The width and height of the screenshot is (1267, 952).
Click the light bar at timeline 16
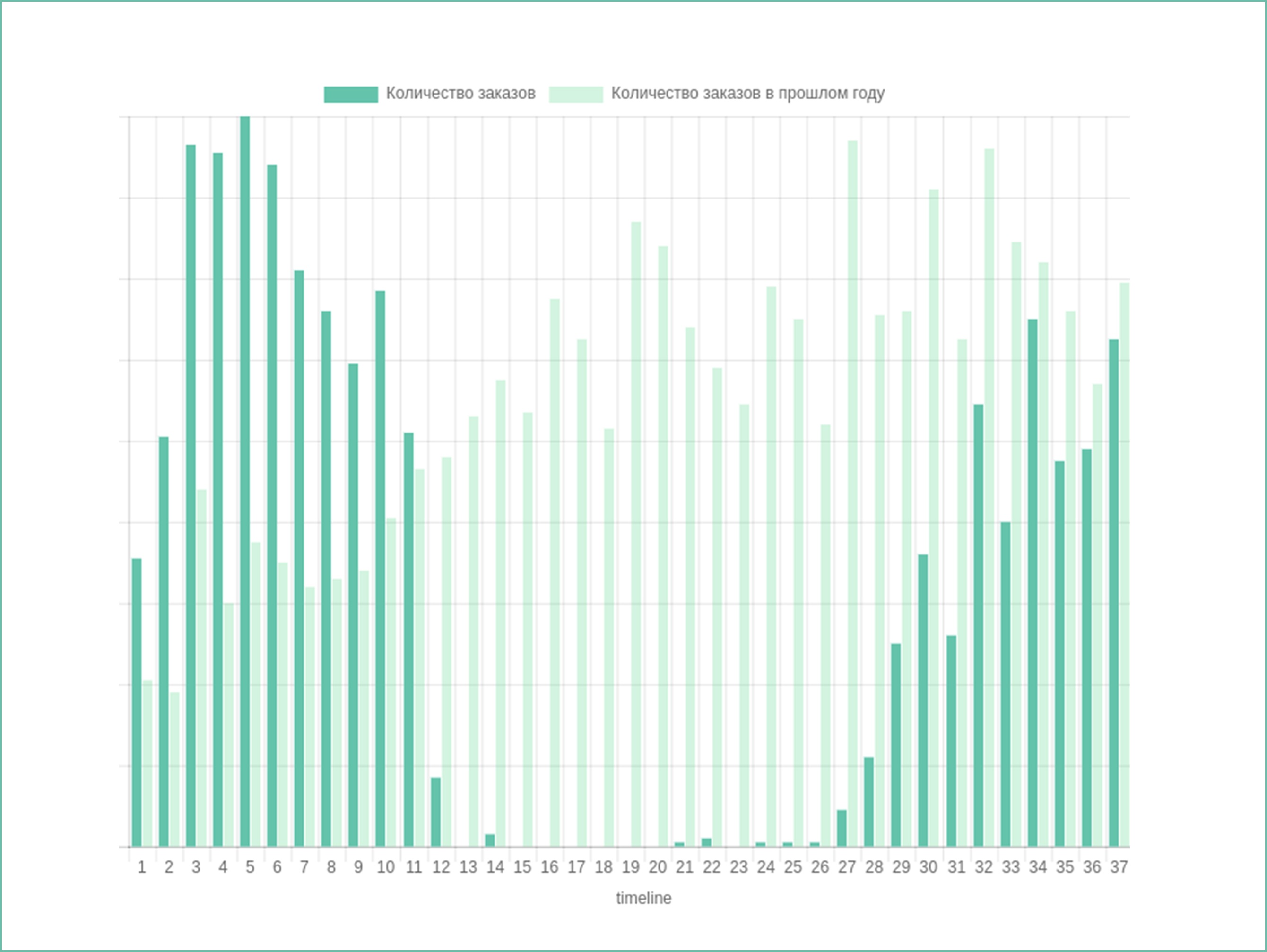tap(555, 573)
